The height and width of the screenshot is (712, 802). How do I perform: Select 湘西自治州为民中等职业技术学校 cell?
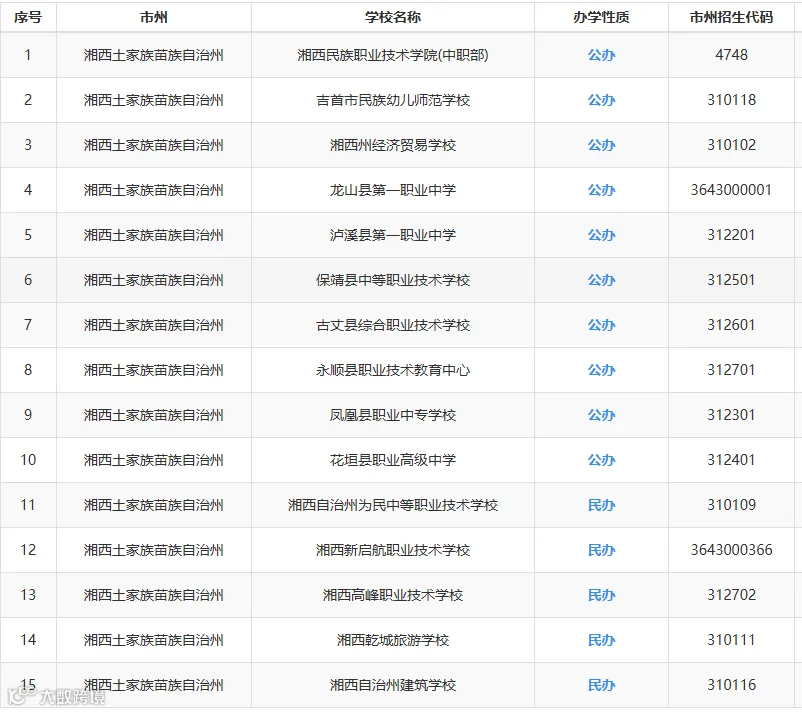point(393,505)
